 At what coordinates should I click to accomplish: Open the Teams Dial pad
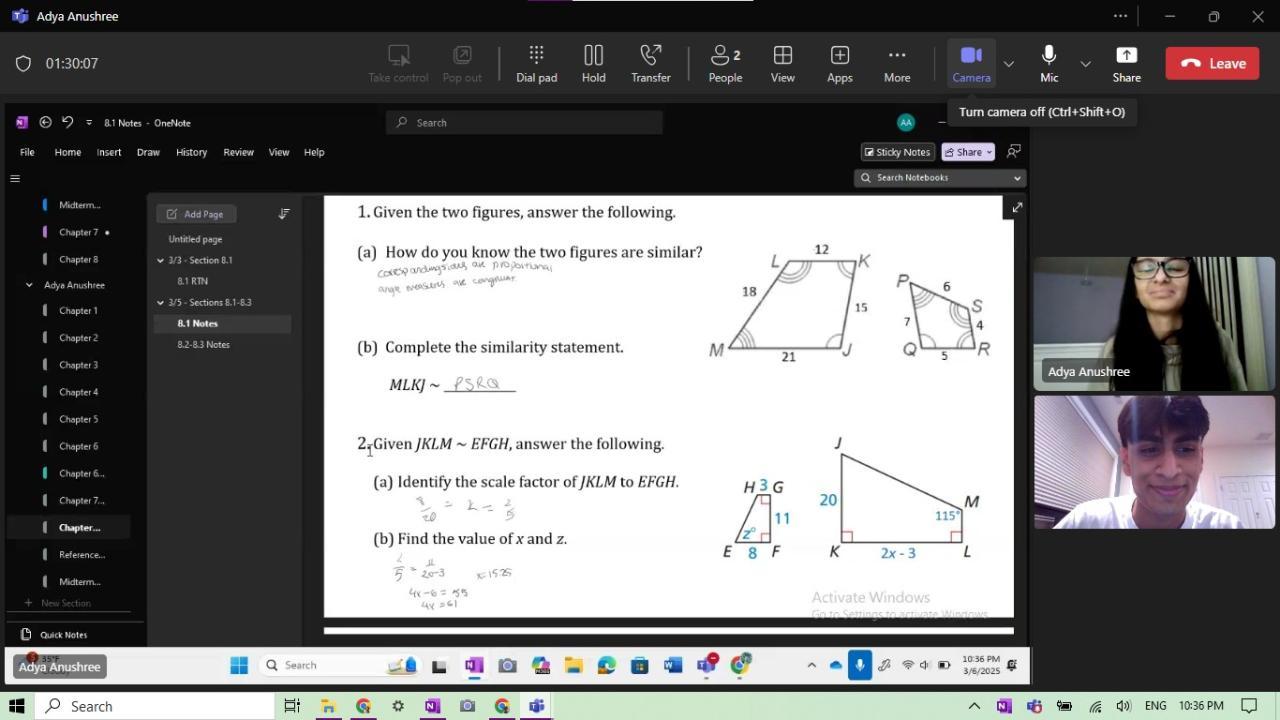tap(536, 63)
